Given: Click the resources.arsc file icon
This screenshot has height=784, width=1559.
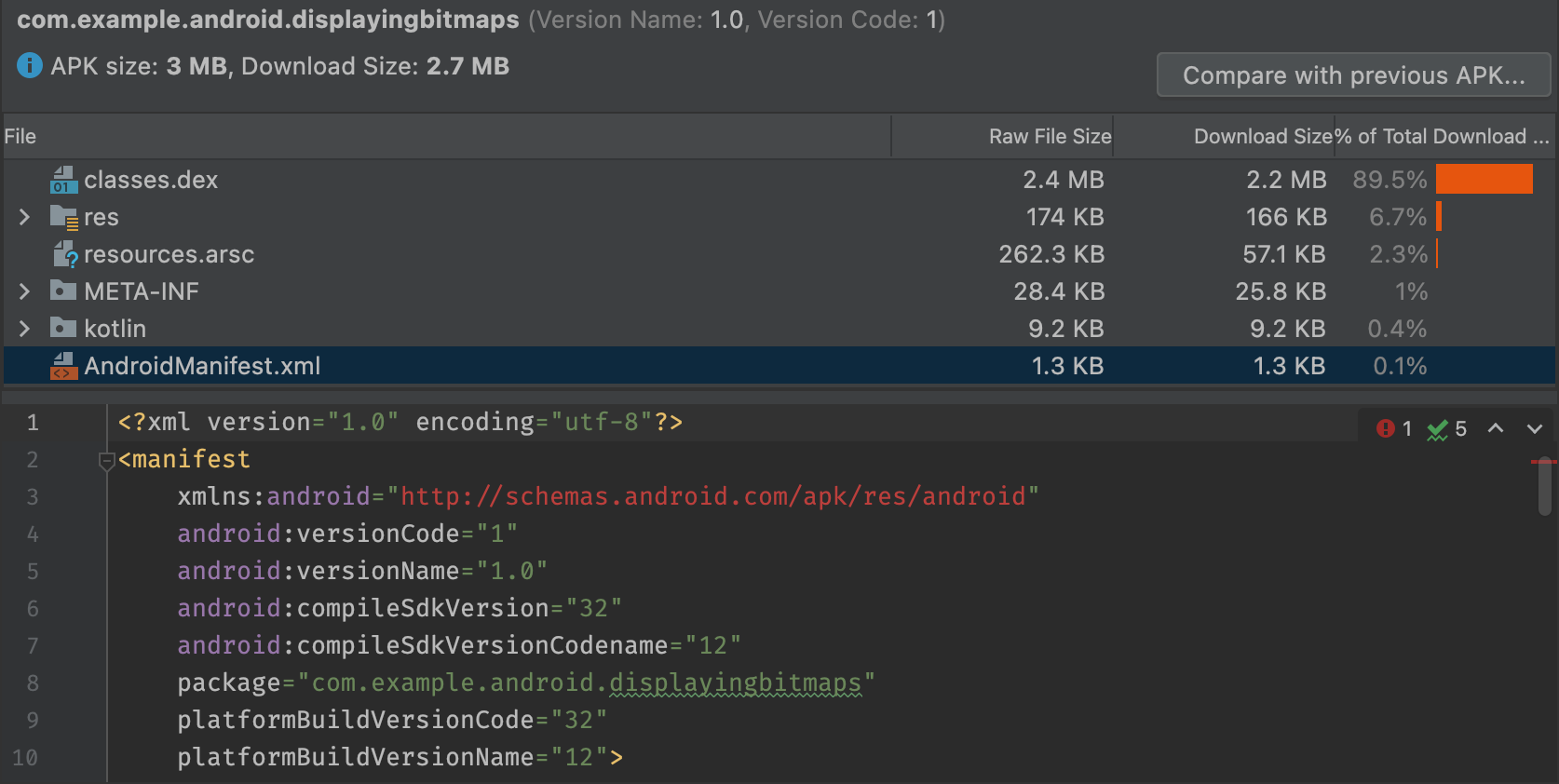Looking at the screenshot, I should coord(63,254).
